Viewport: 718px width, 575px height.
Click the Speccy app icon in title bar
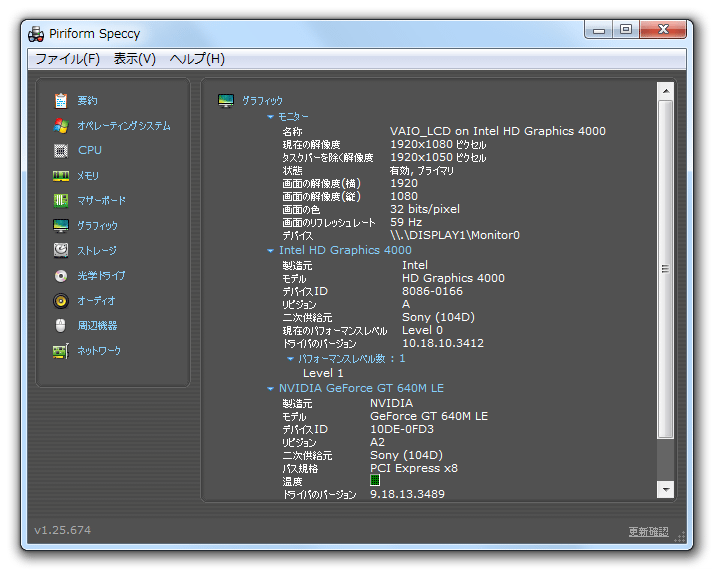pos(36,34)
